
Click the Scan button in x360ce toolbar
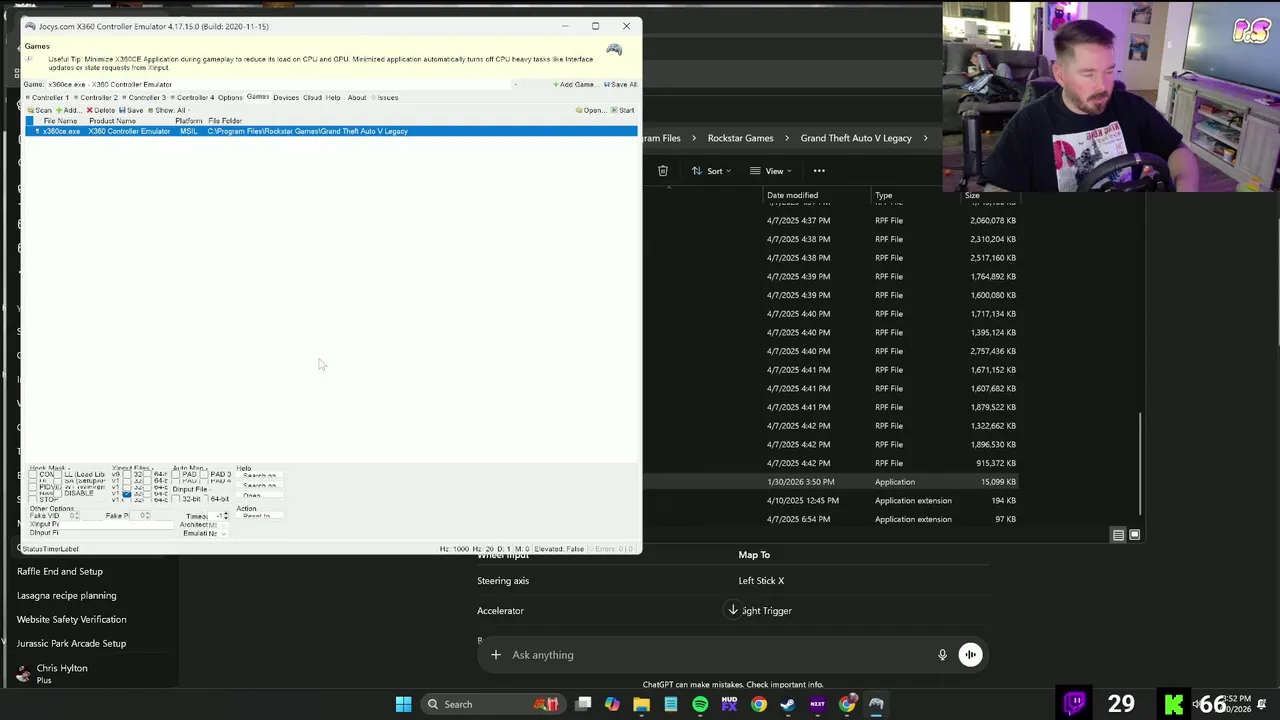click(x=40, y=110)
